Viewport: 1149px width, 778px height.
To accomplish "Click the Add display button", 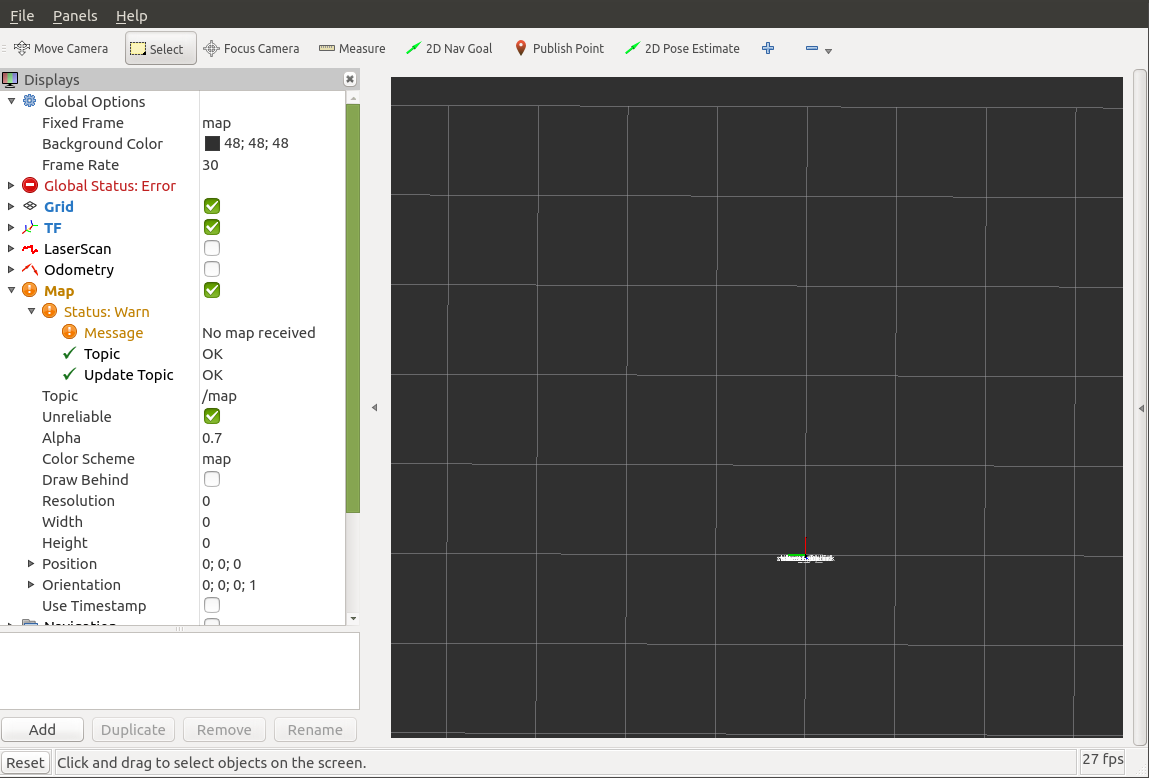I will (x=43, y=730).
